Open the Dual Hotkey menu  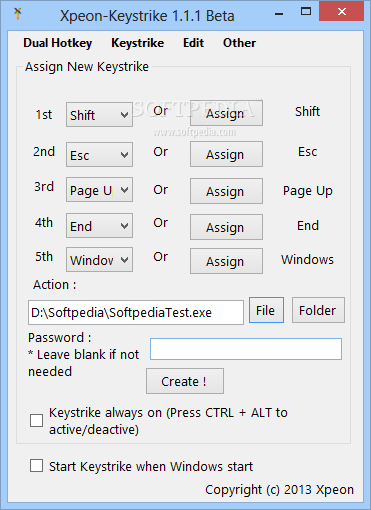[x=58, y=43]
